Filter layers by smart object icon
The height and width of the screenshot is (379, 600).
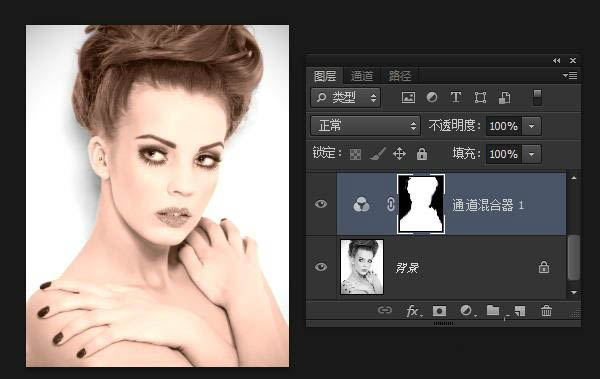tap(504, 98)
